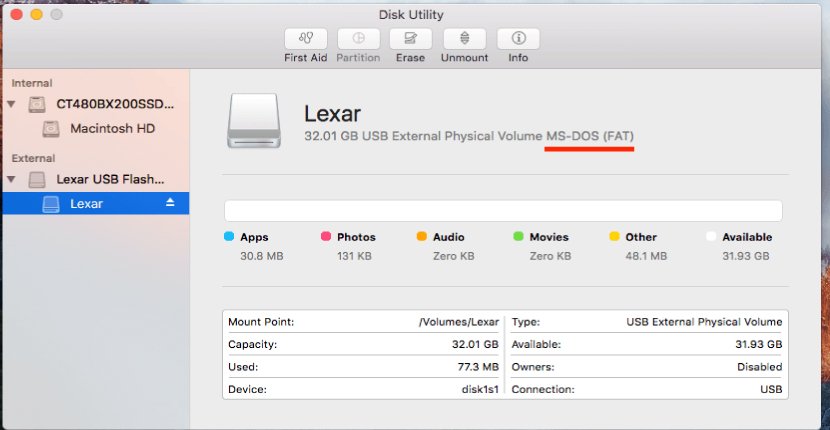This screenshot has width=830, height=430.
Task: Unmount the selected Lexar volume
Action: pyautogui.click(x=465, y=39)
